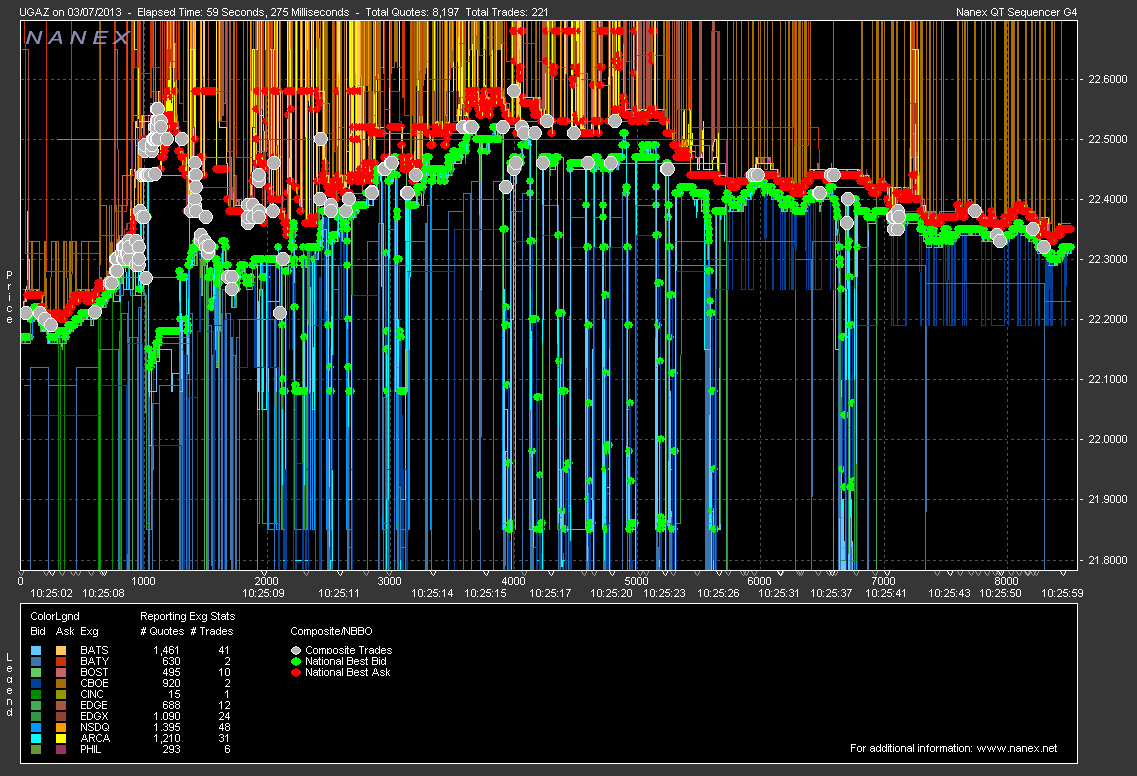
Task: Click the ARCA quote count 1,210
Action: [x=167, y=738]
